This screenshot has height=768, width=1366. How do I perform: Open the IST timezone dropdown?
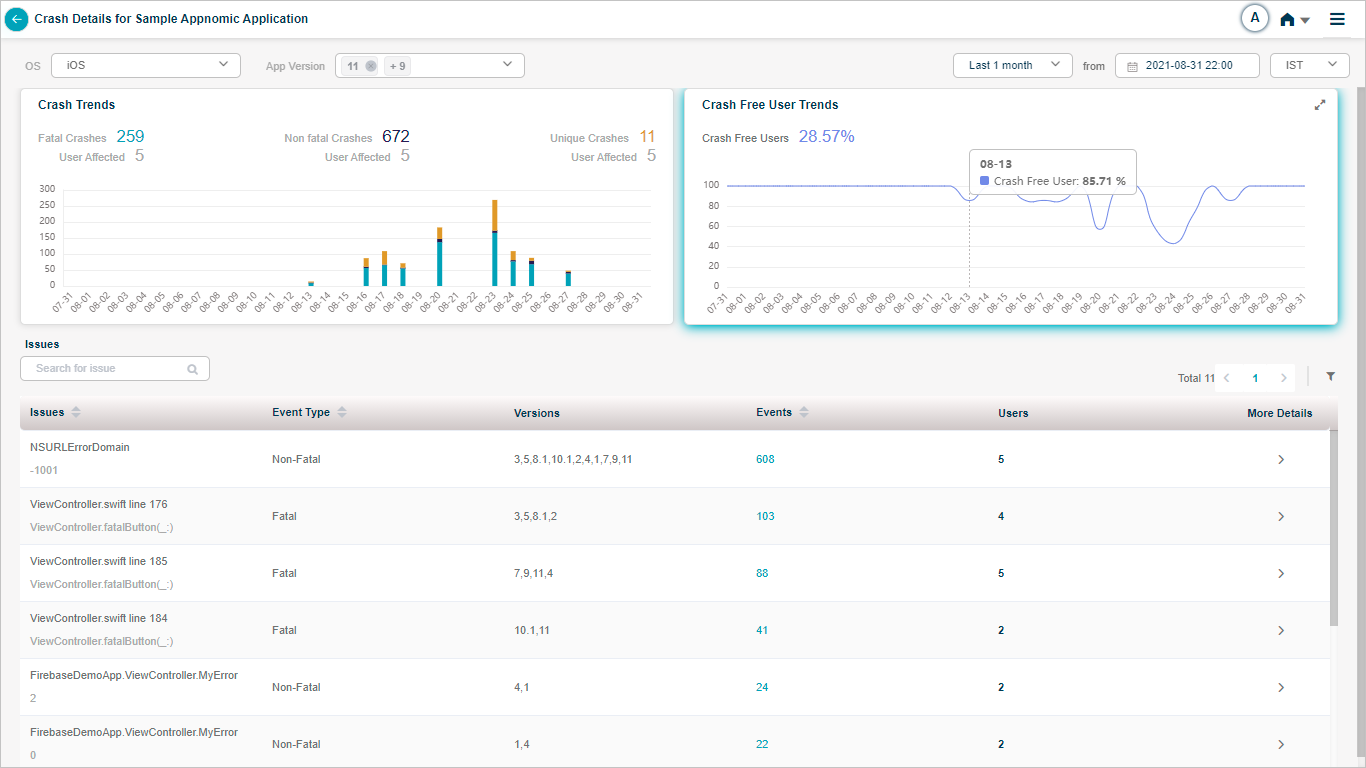[1310, 65]
